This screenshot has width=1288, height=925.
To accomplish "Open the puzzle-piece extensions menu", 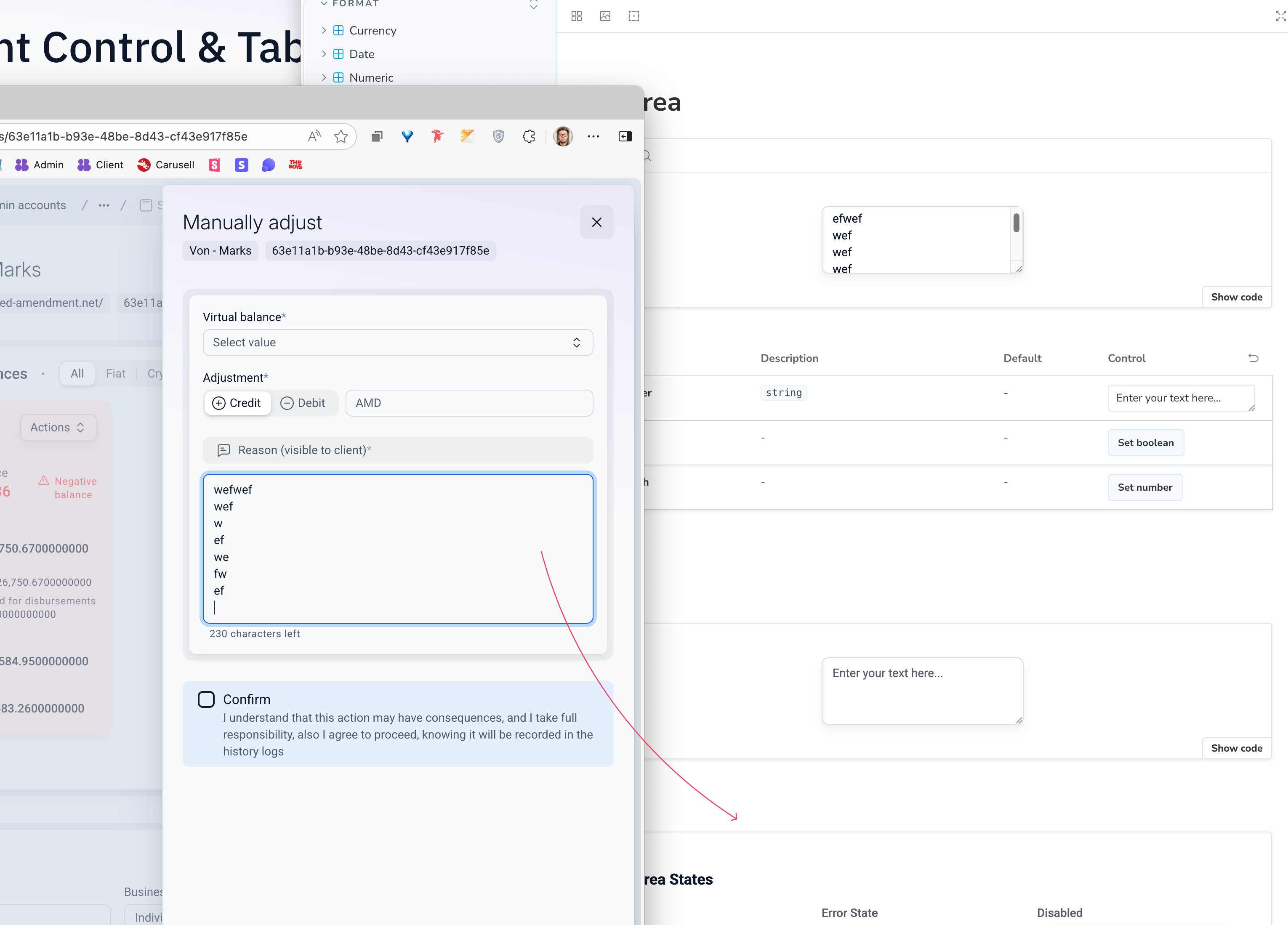I will pos(529,136).
